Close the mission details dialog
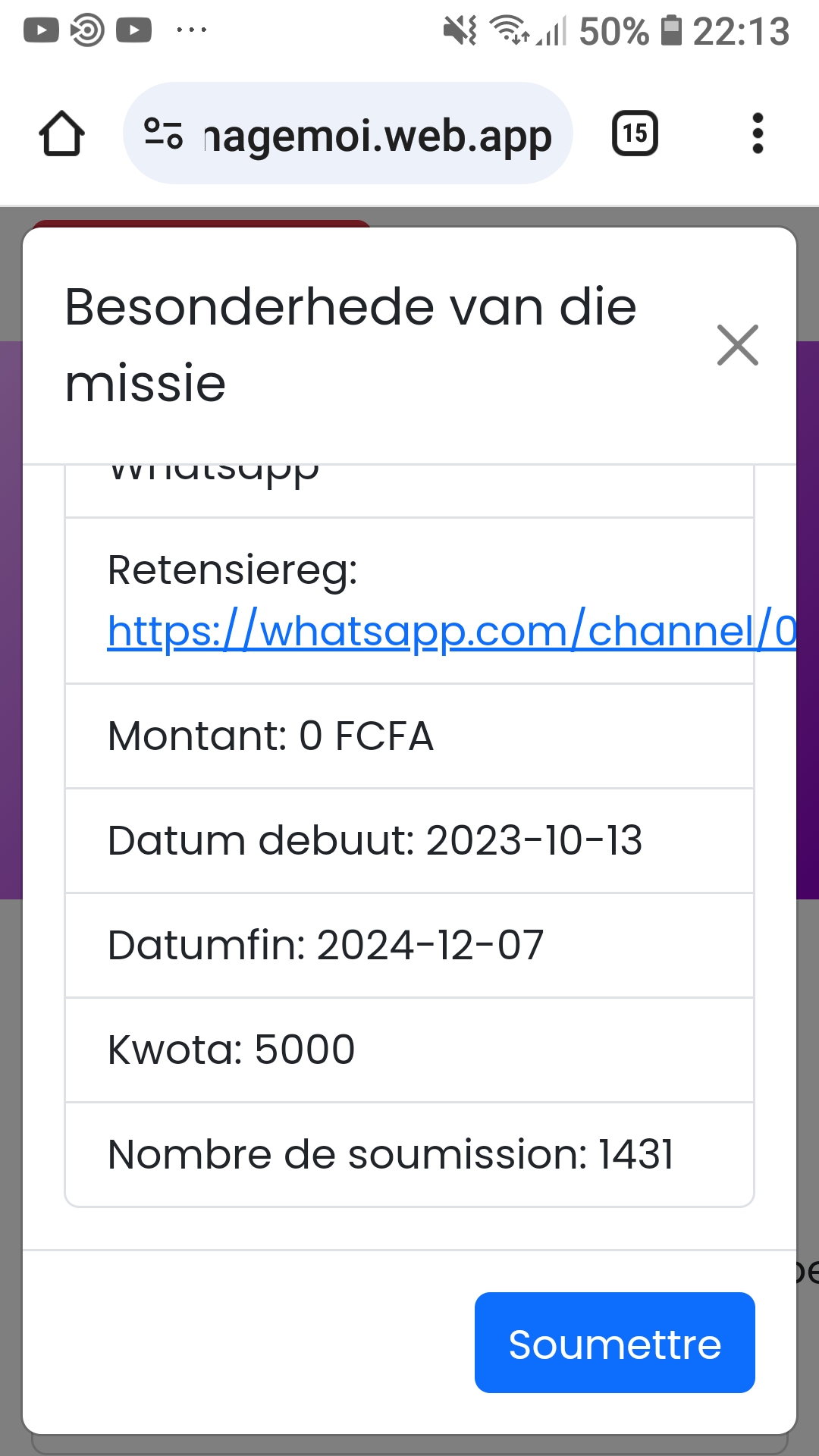The height and width of the screenshot is (1456, 819). [x=737, y=345]
